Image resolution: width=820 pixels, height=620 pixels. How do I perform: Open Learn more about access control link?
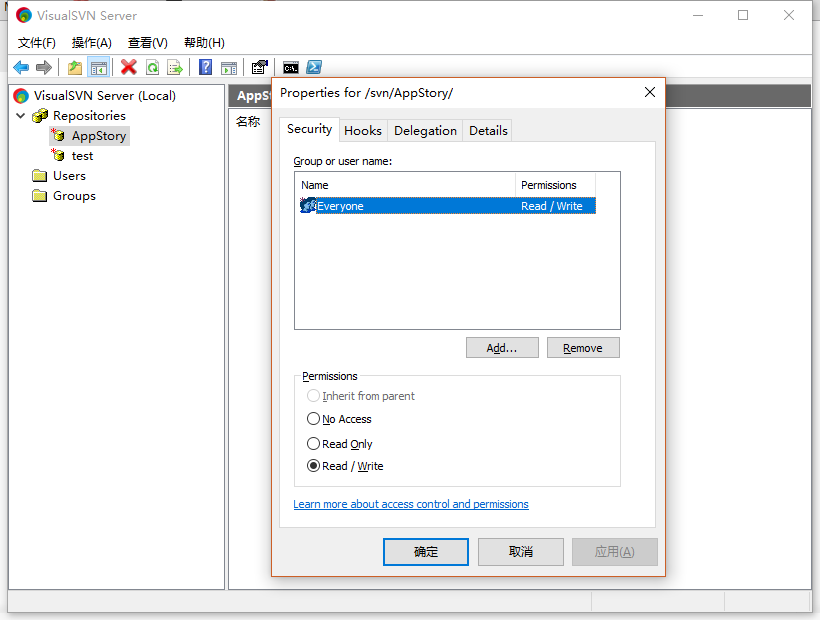click(411, 504)
